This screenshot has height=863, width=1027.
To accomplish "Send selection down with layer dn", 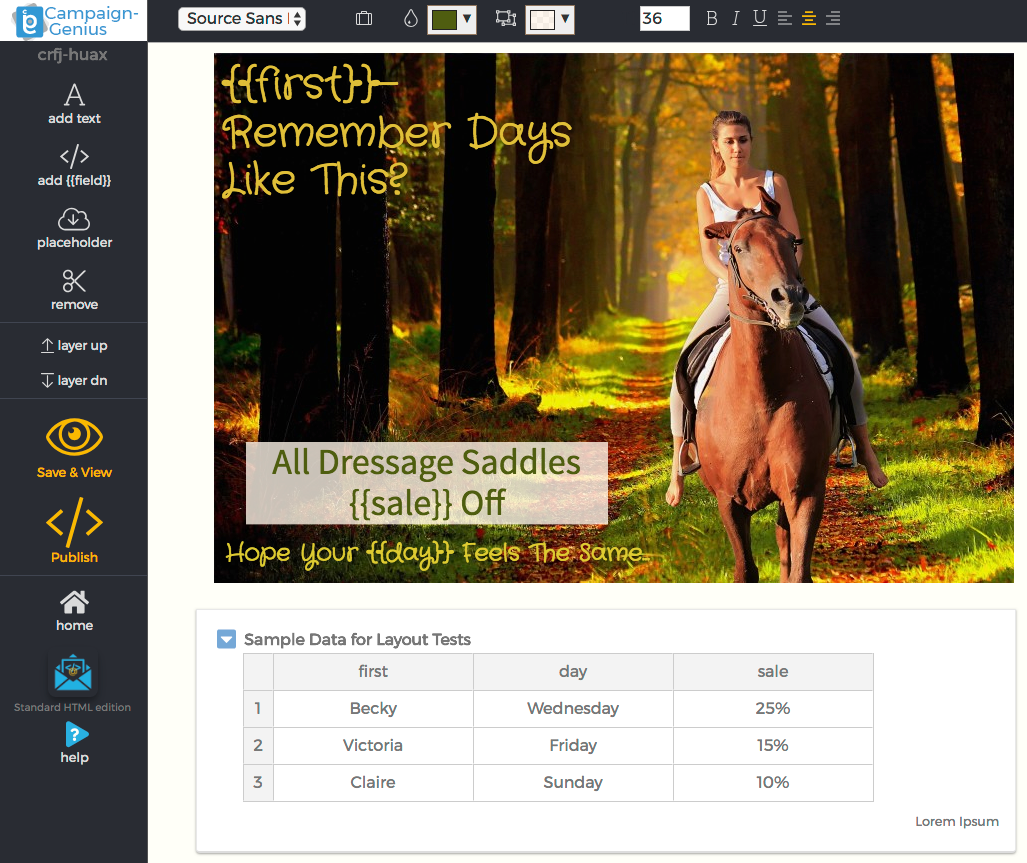I will tap(74, 380).
